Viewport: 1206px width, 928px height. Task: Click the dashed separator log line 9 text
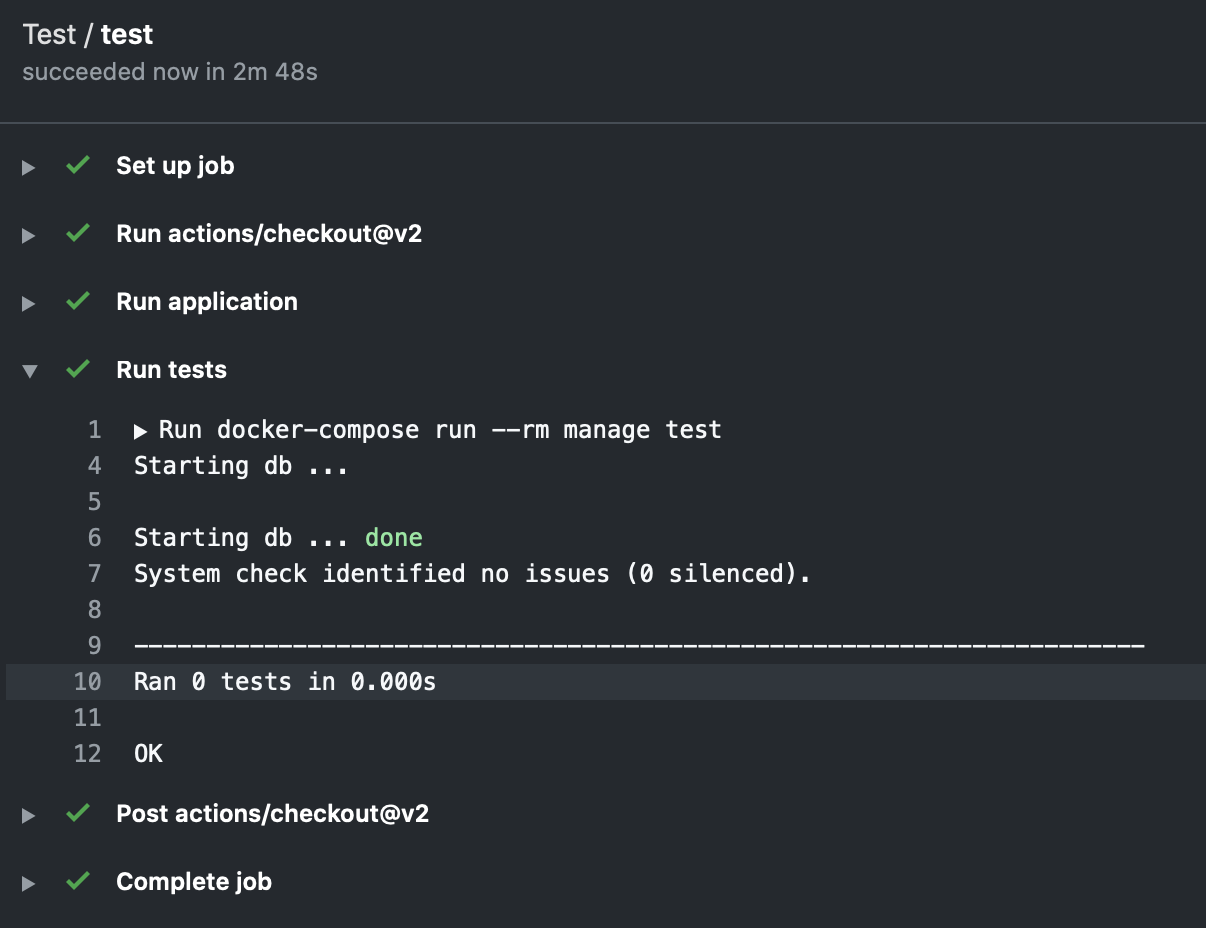(639, 646)
